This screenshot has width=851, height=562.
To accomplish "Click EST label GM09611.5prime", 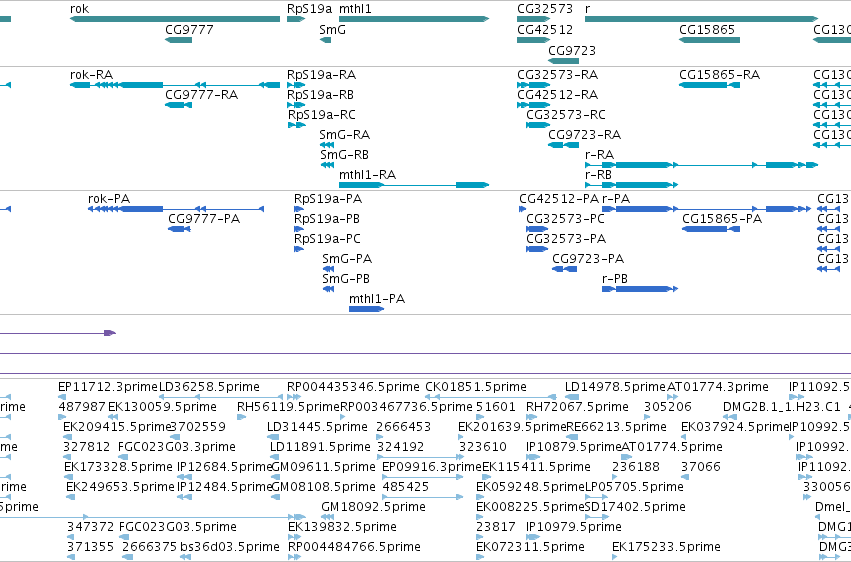I will pyautogui.click(x=323, y=467).
